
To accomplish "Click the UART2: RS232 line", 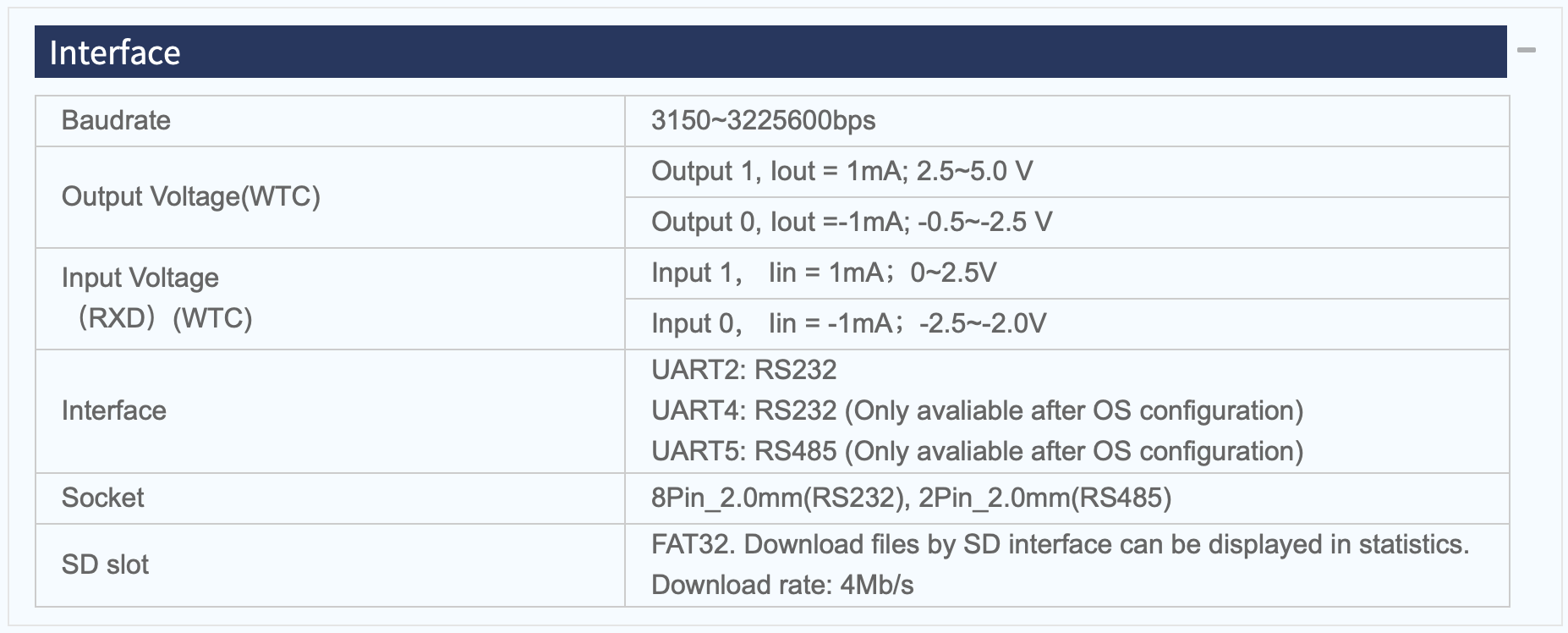I will click(743, 370).
